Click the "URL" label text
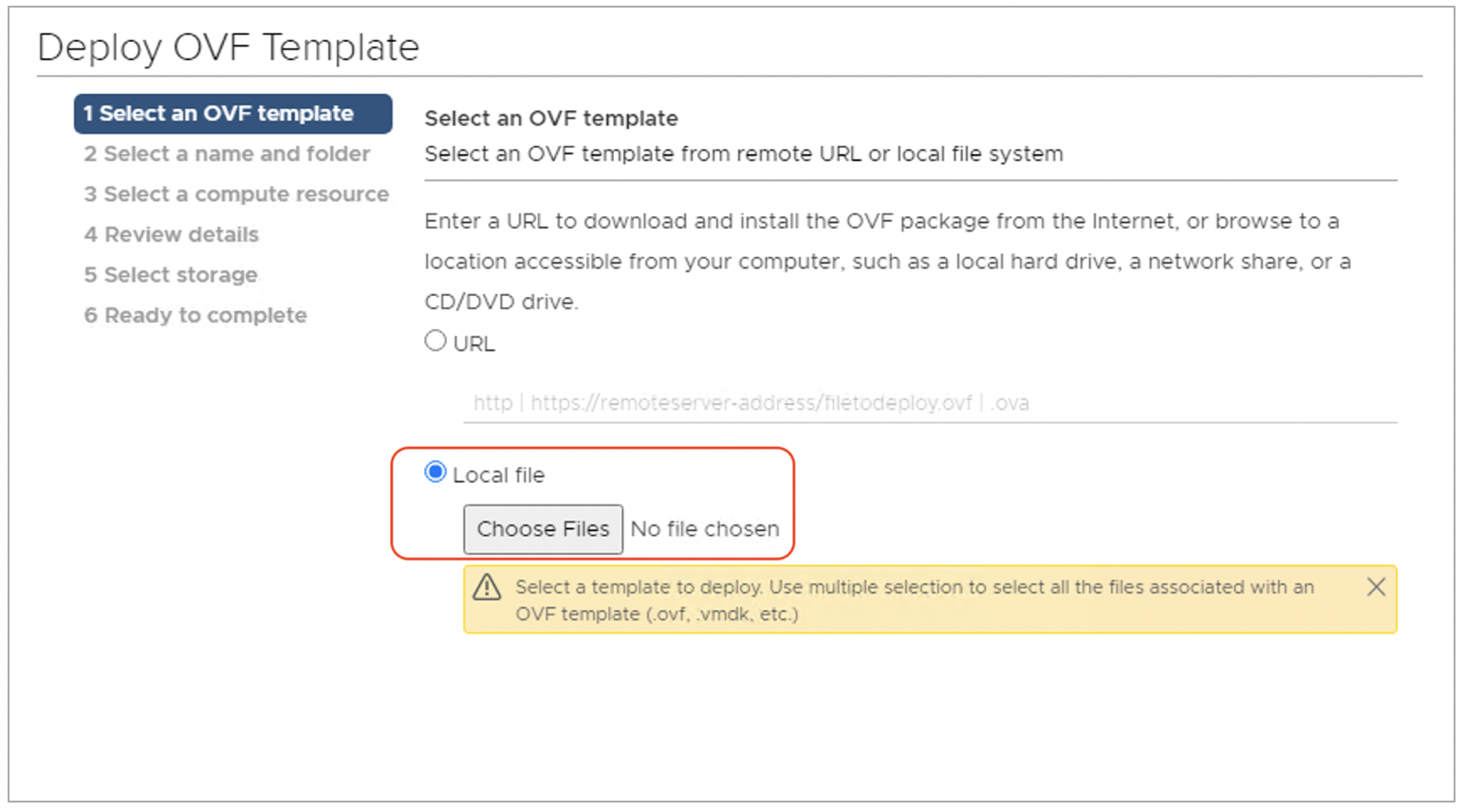 click(x=473, y=343)
